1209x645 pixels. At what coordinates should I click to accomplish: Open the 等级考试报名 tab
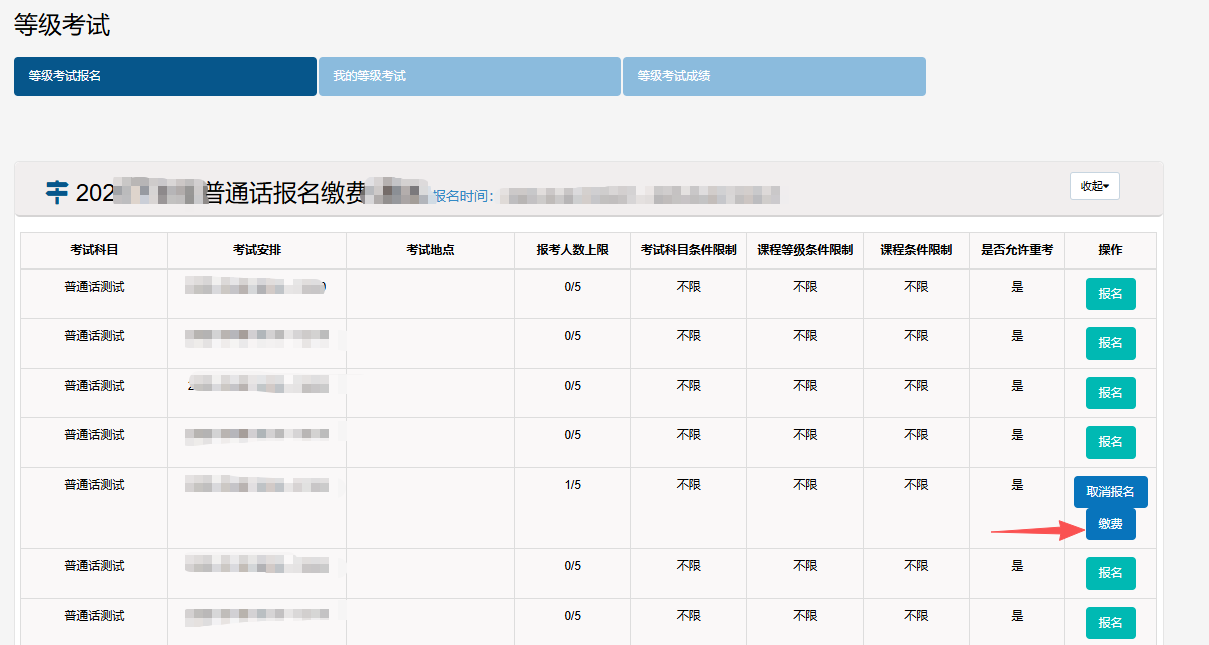click(x=165, y=76)
